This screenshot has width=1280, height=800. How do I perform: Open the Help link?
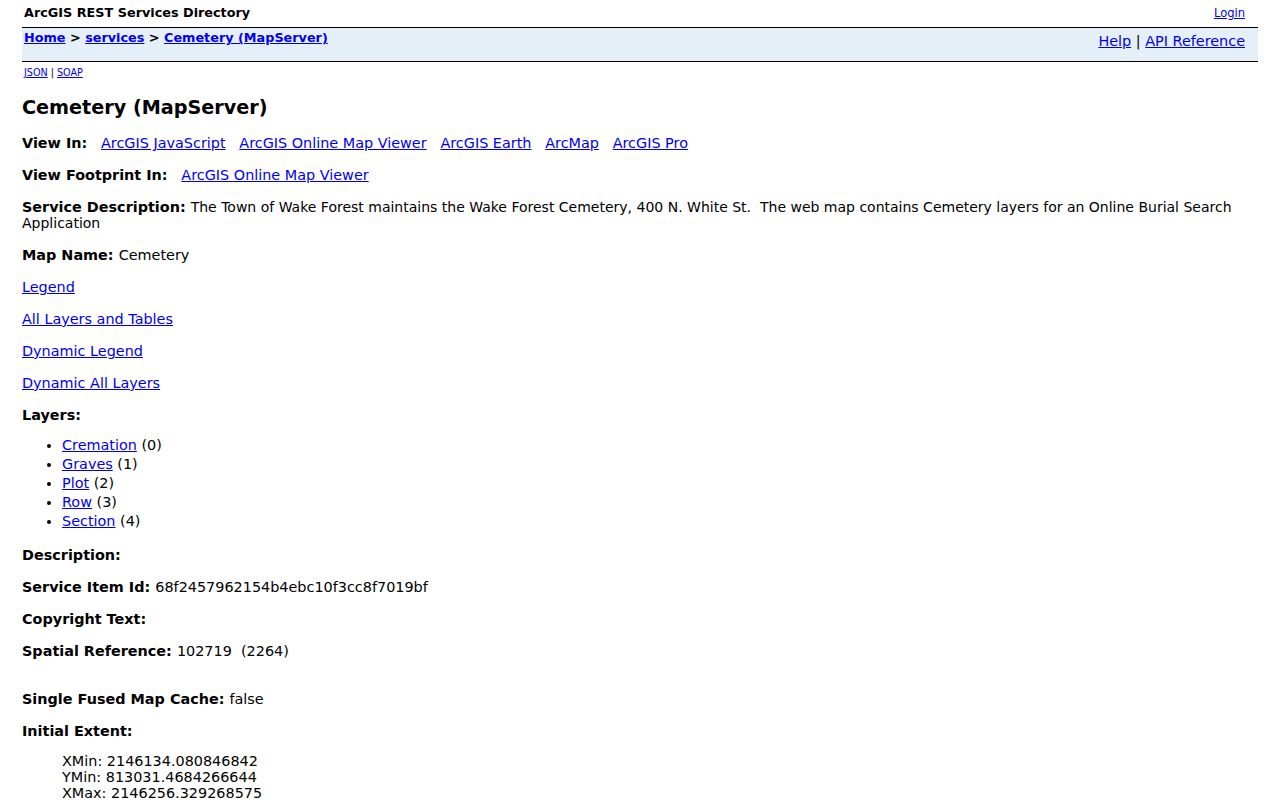coord(1114,41)
